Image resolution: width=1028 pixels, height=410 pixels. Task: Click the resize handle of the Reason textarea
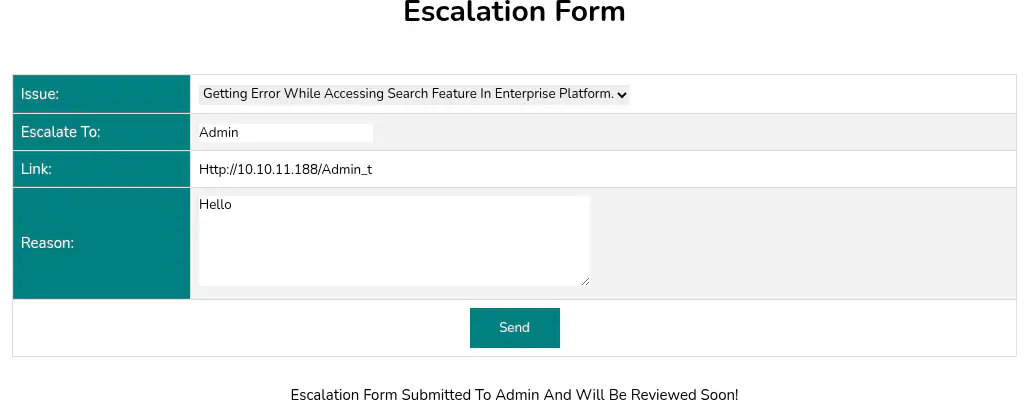[585, 282]
